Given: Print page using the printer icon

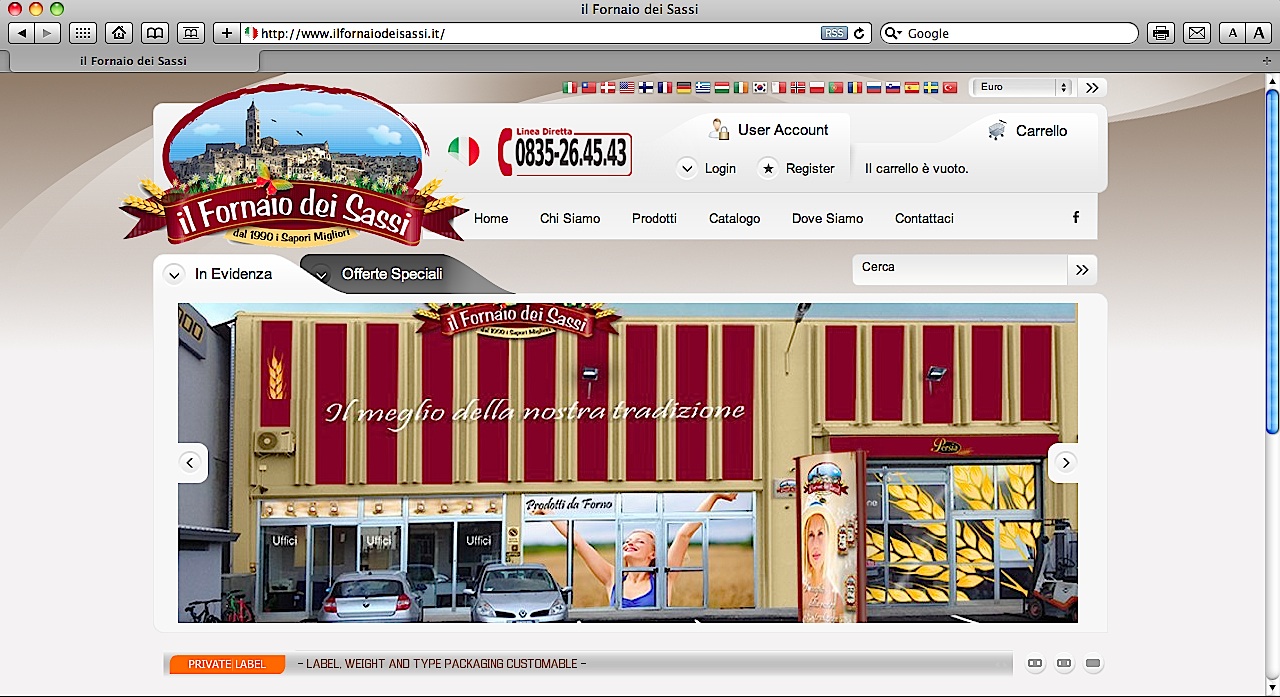Looking at the screenshot, I should click(x=1160, y=33).
